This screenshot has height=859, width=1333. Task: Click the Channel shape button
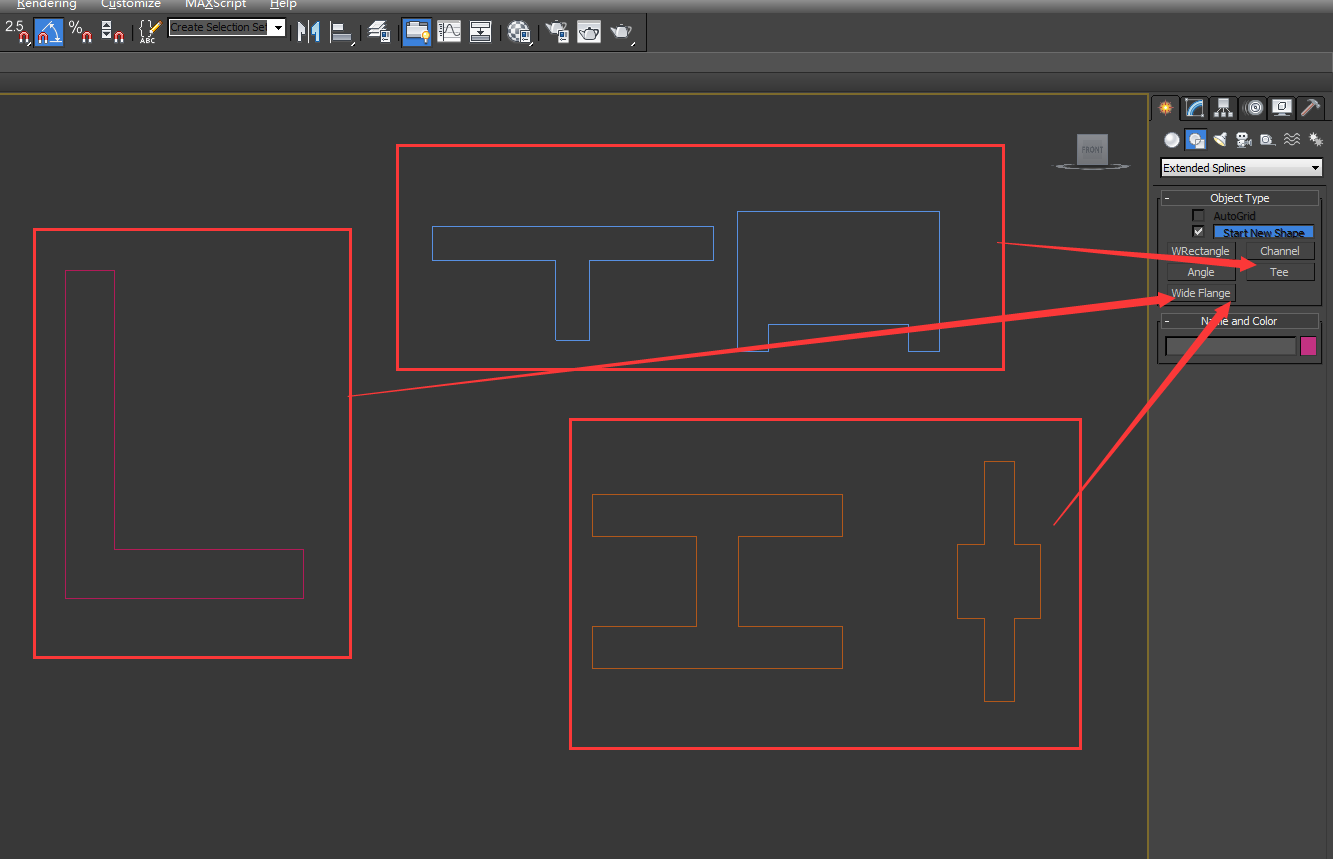1280,251
